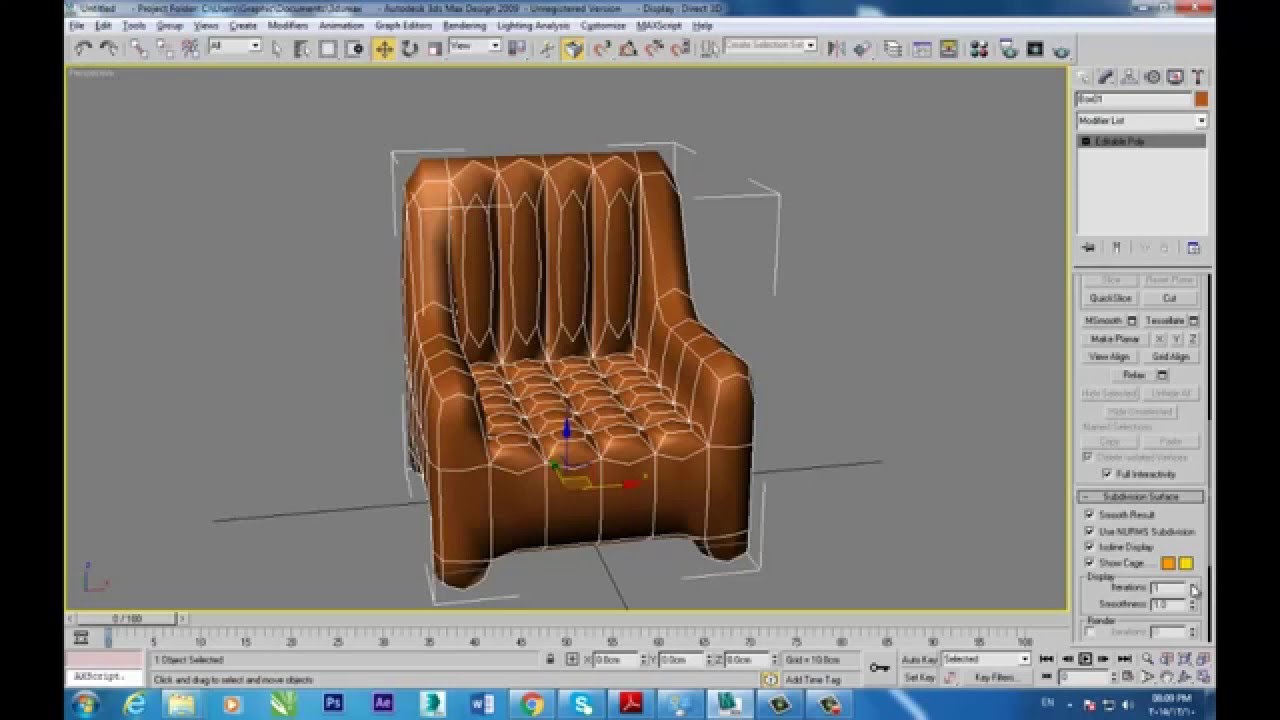
Task: Select Editable Poly in modifier stack
Action: point(1141,142)
